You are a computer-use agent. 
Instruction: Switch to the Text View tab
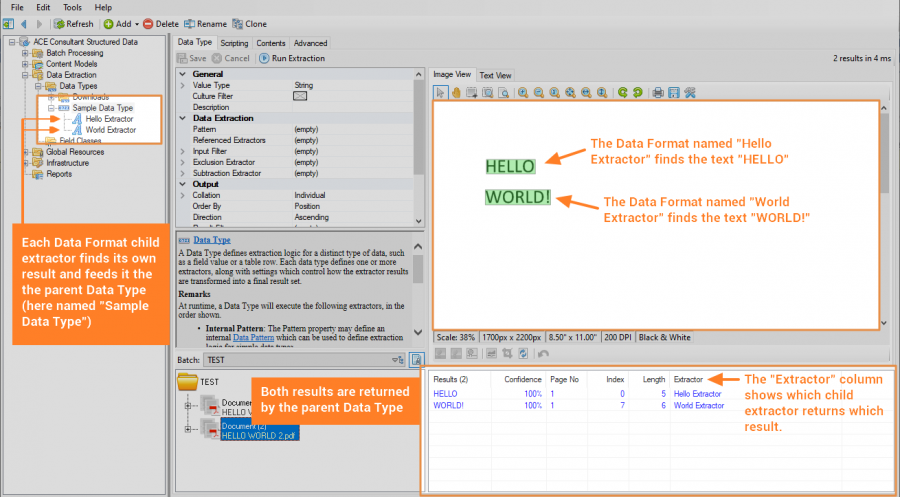496,75
